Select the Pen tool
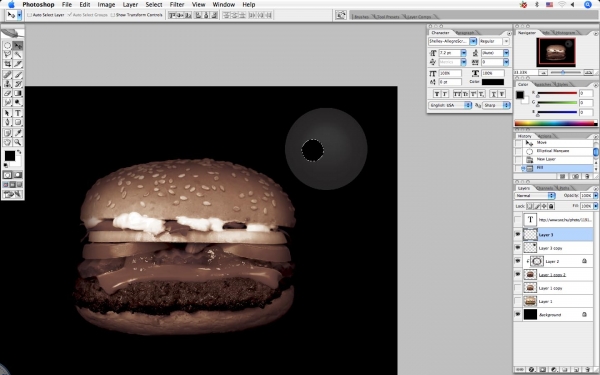This screenshot has height=375, width=600. [x=7, y=122]
